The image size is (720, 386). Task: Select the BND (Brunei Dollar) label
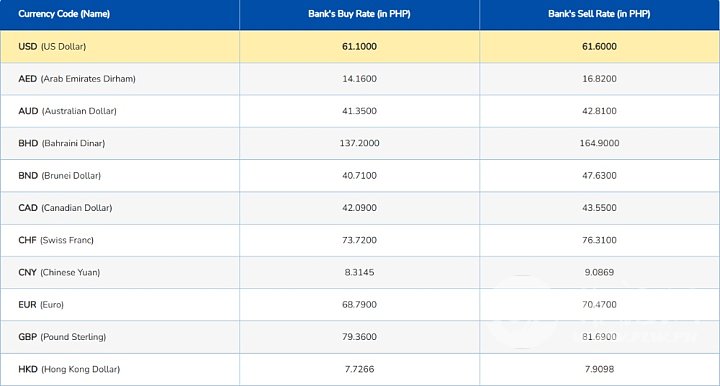click(59, 175)
